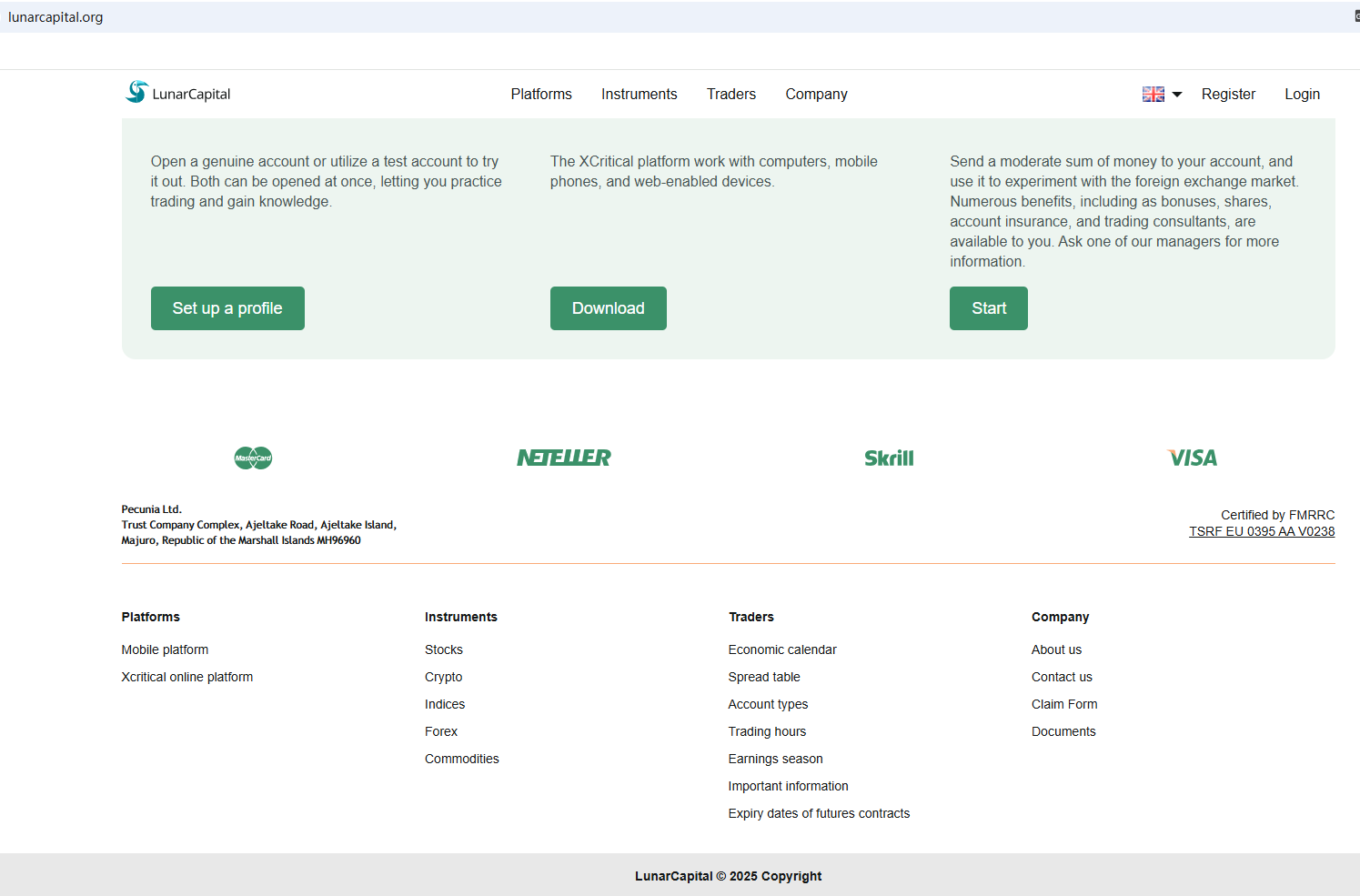1360x896 pixels.
Task: Go to the Stocks footer link
Action: [444, 649]
